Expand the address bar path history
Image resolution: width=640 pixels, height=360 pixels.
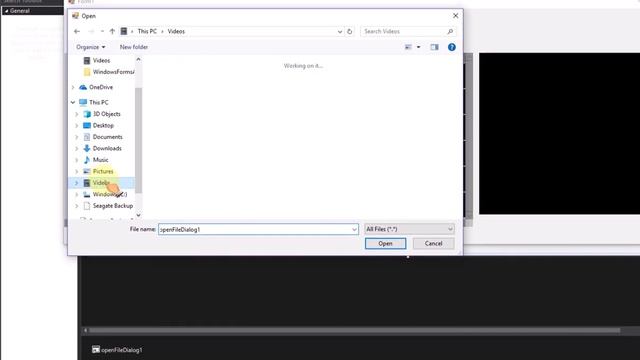(340, 31)
